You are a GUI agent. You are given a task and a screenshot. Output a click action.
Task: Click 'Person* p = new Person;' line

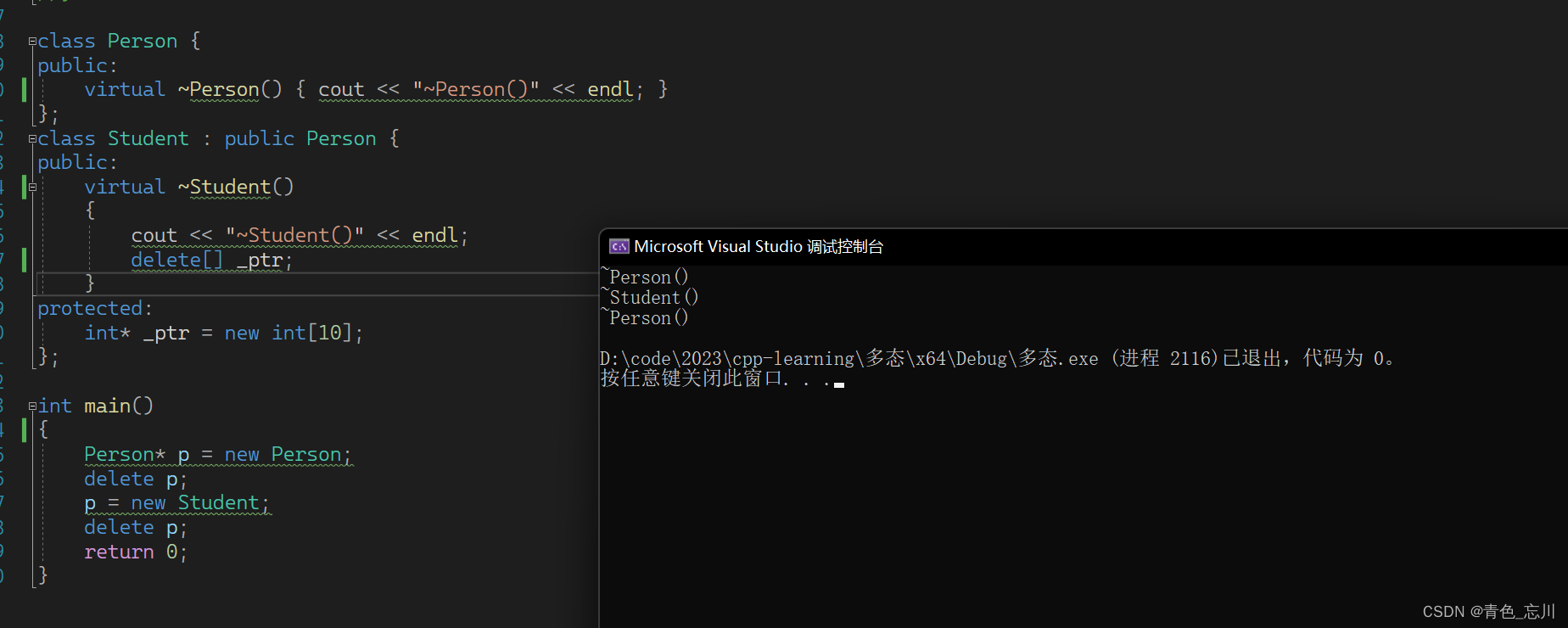218,455
